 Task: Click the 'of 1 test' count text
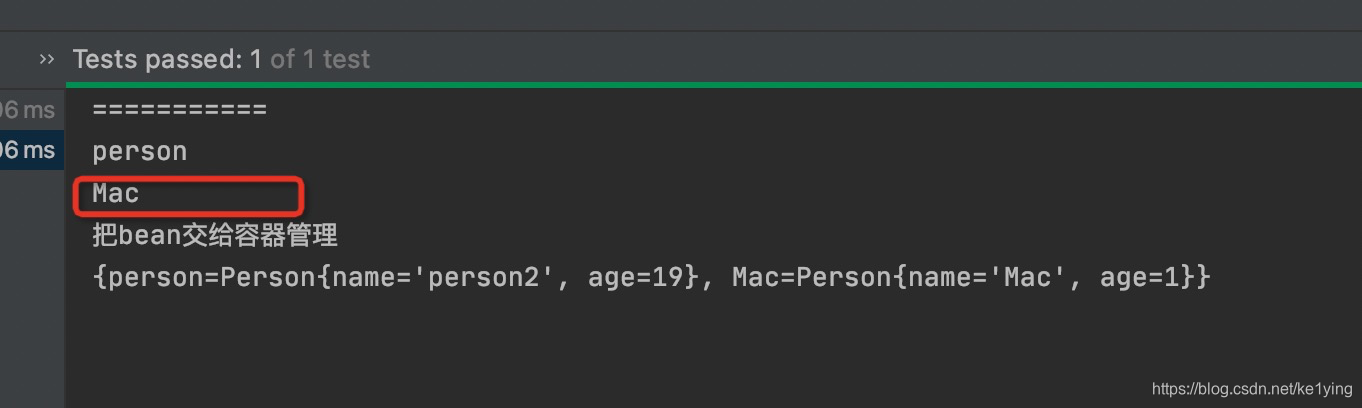(x=320, y=59)
